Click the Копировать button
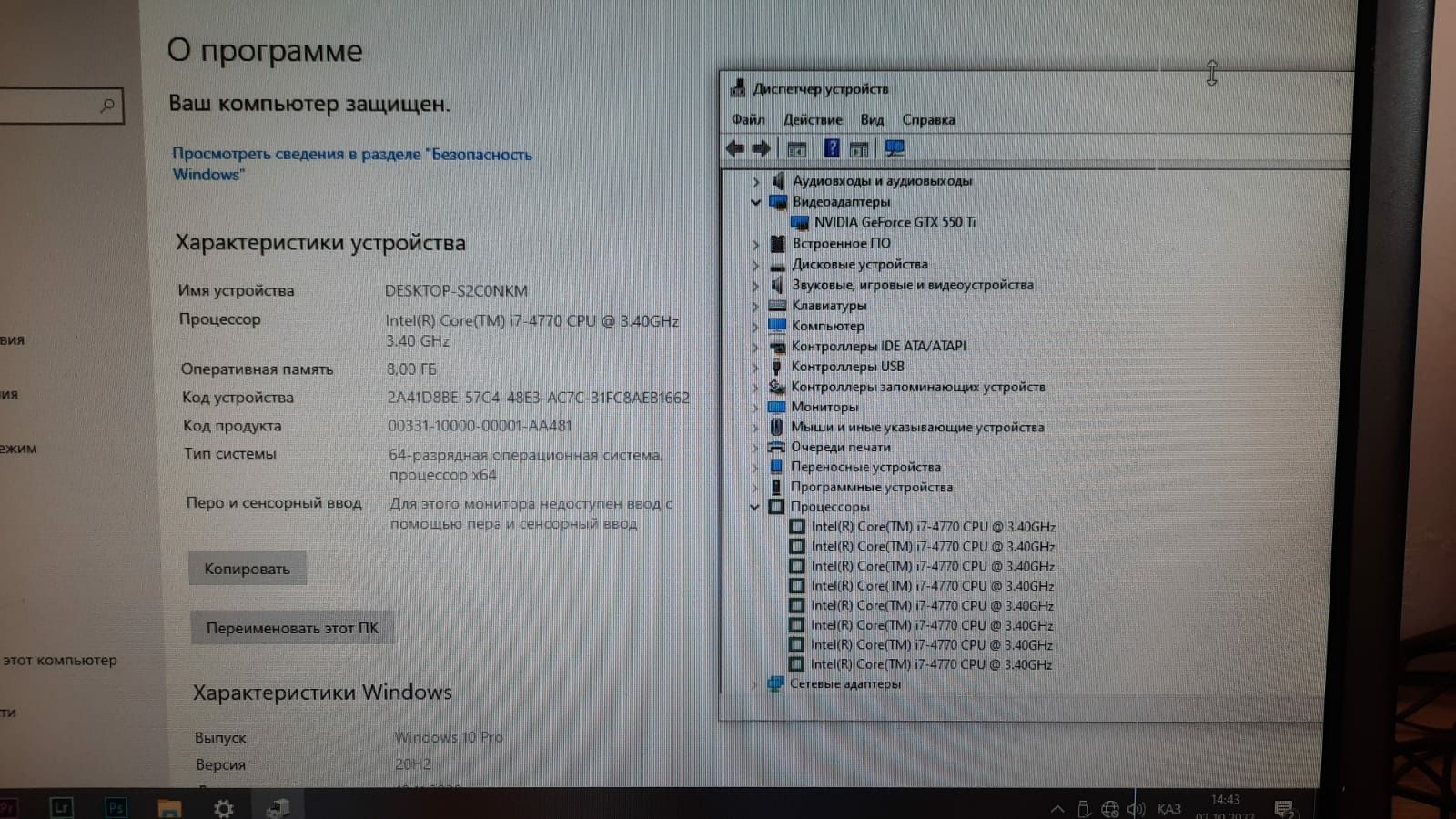The image size is (1456, 819). [x=248, y=569]
